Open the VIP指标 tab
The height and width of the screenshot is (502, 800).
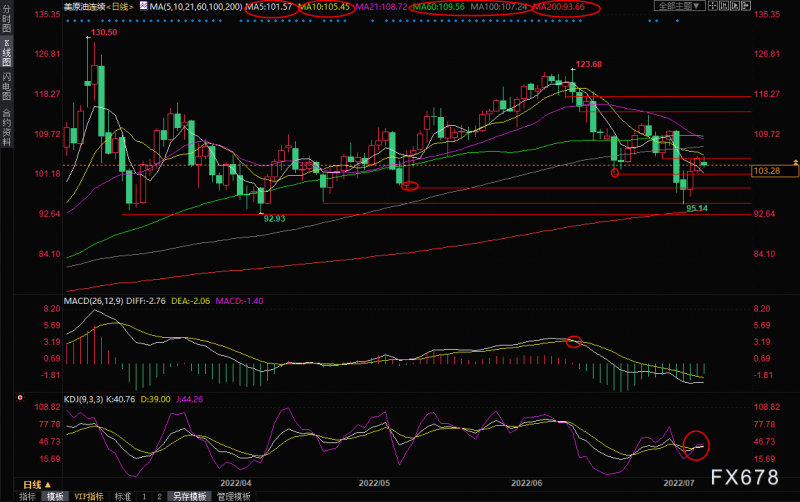pyautogui.click(x=88, y=496)
